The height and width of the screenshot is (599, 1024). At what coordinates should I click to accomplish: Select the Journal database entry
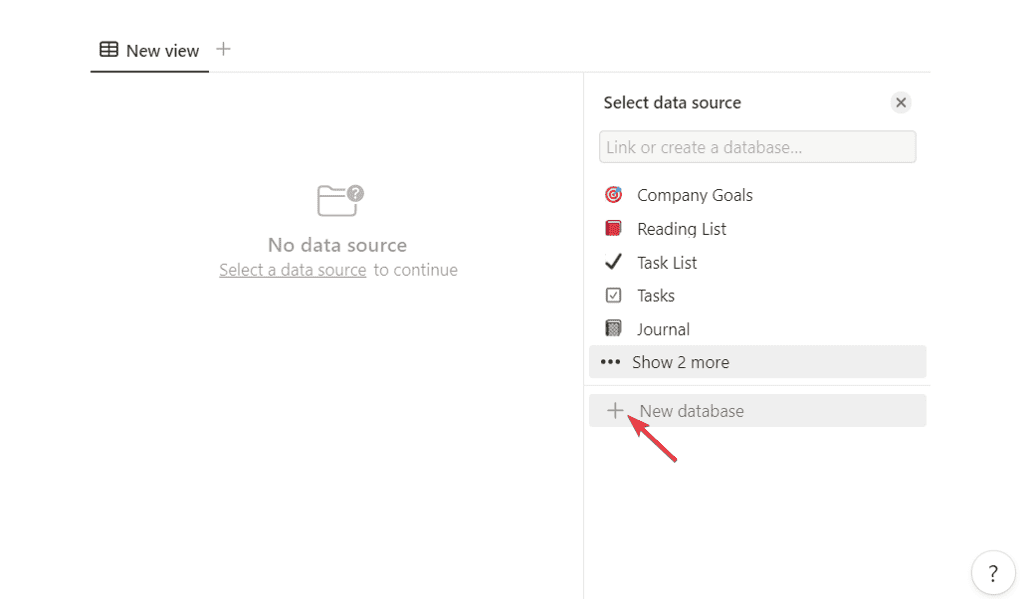663,329
